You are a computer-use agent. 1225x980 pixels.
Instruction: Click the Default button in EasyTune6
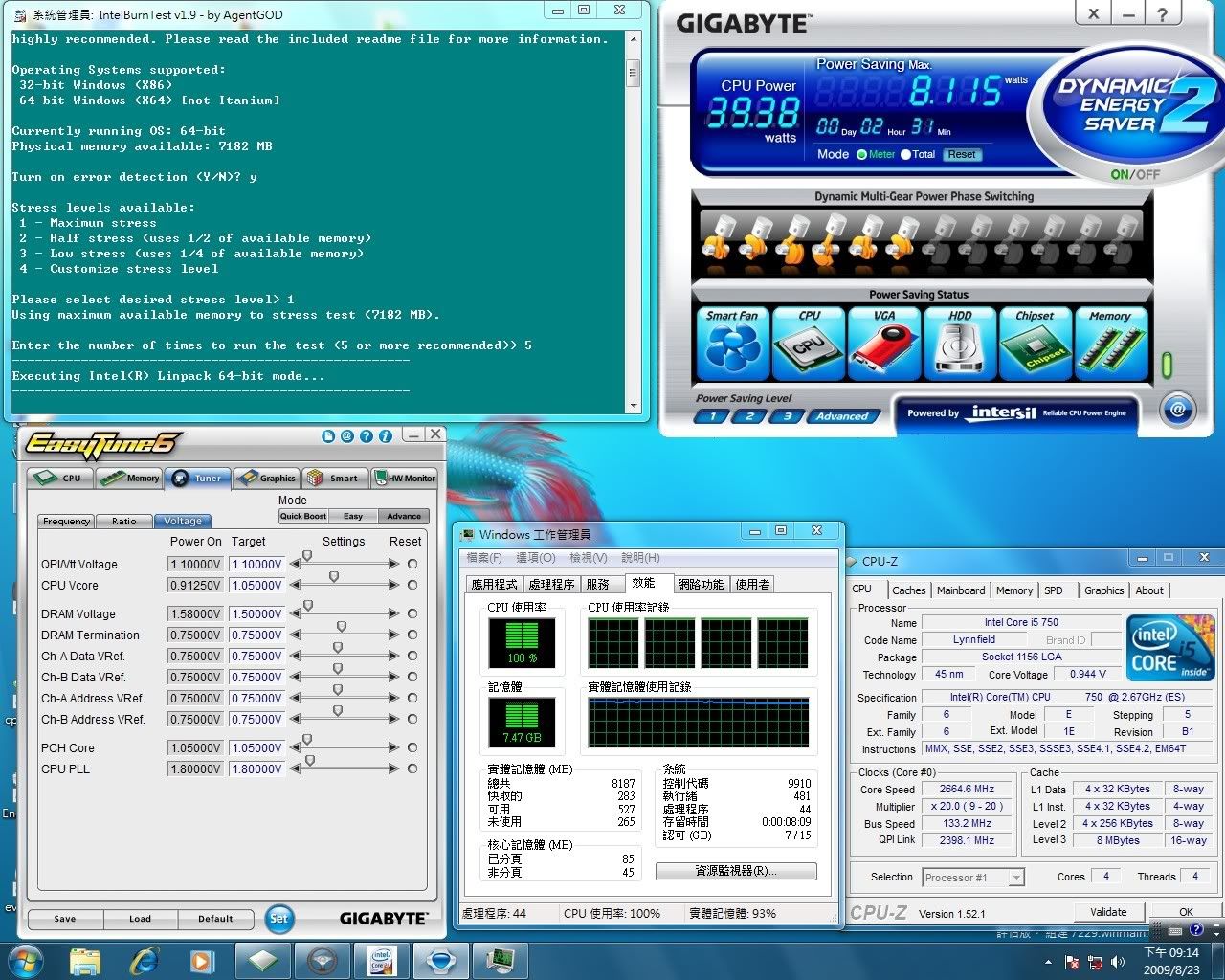pos(215,919)
